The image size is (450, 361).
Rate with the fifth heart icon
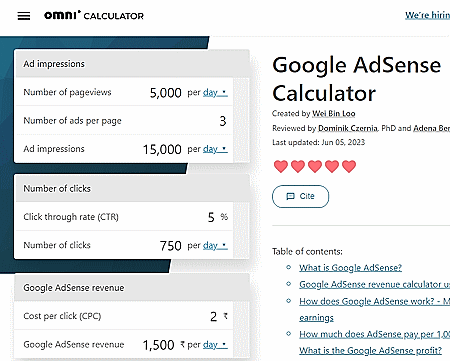(349, 166)
